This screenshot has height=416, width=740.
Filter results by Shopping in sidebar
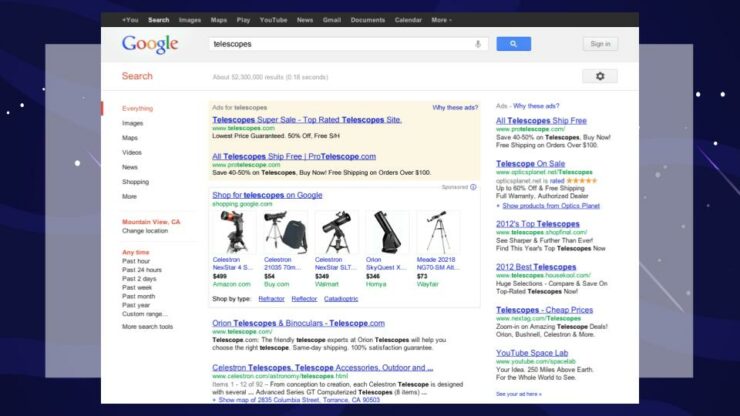coord(135,181)
